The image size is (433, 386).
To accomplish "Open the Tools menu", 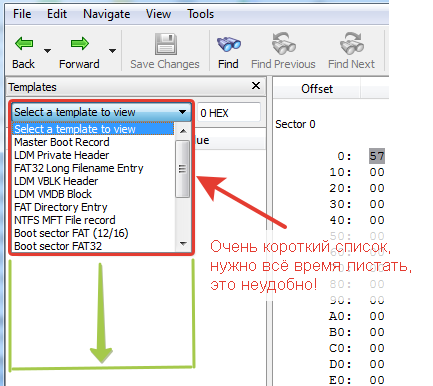I will pos(200,14).
